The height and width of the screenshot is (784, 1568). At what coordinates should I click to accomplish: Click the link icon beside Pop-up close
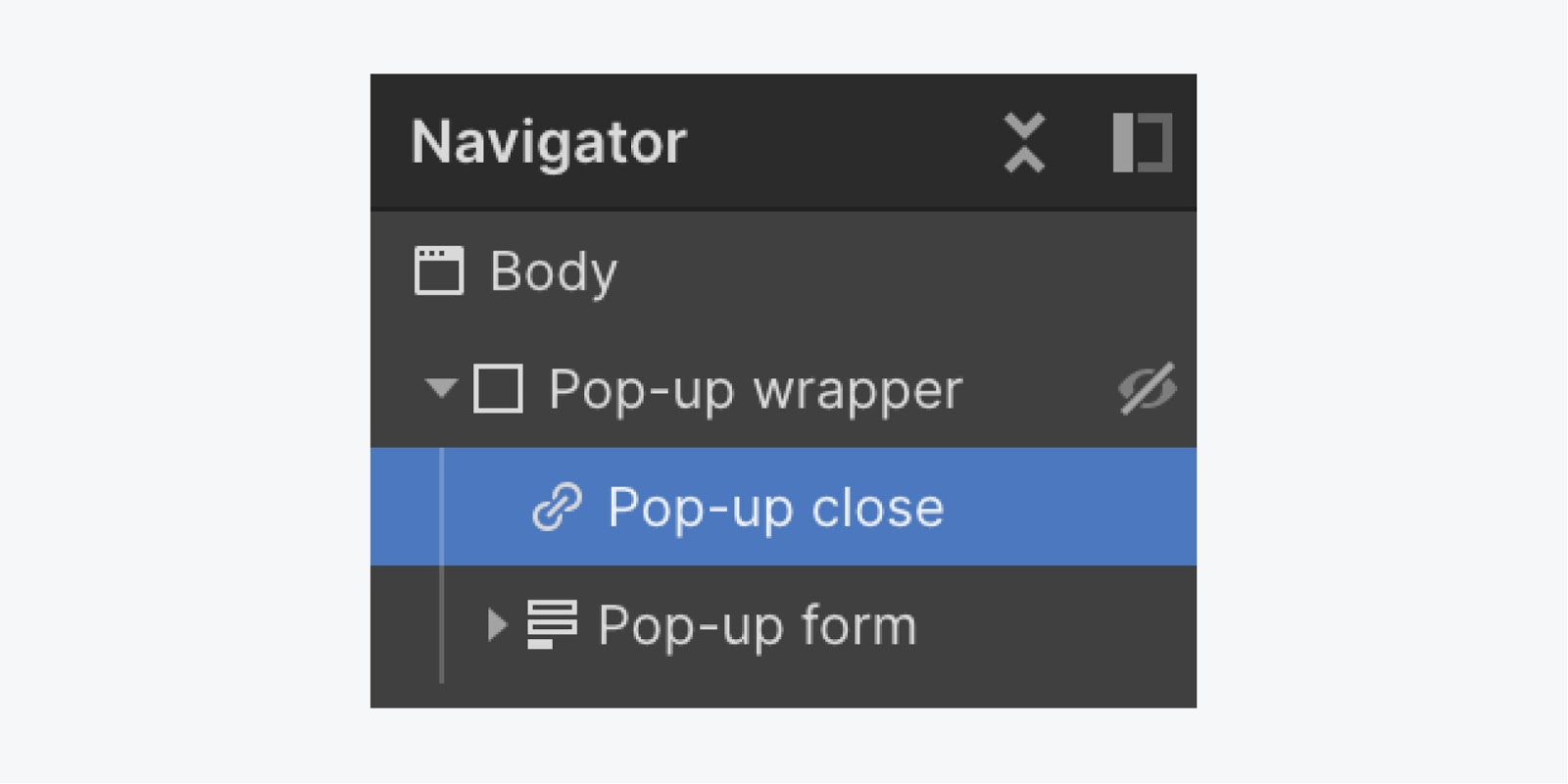coord(557,507)
